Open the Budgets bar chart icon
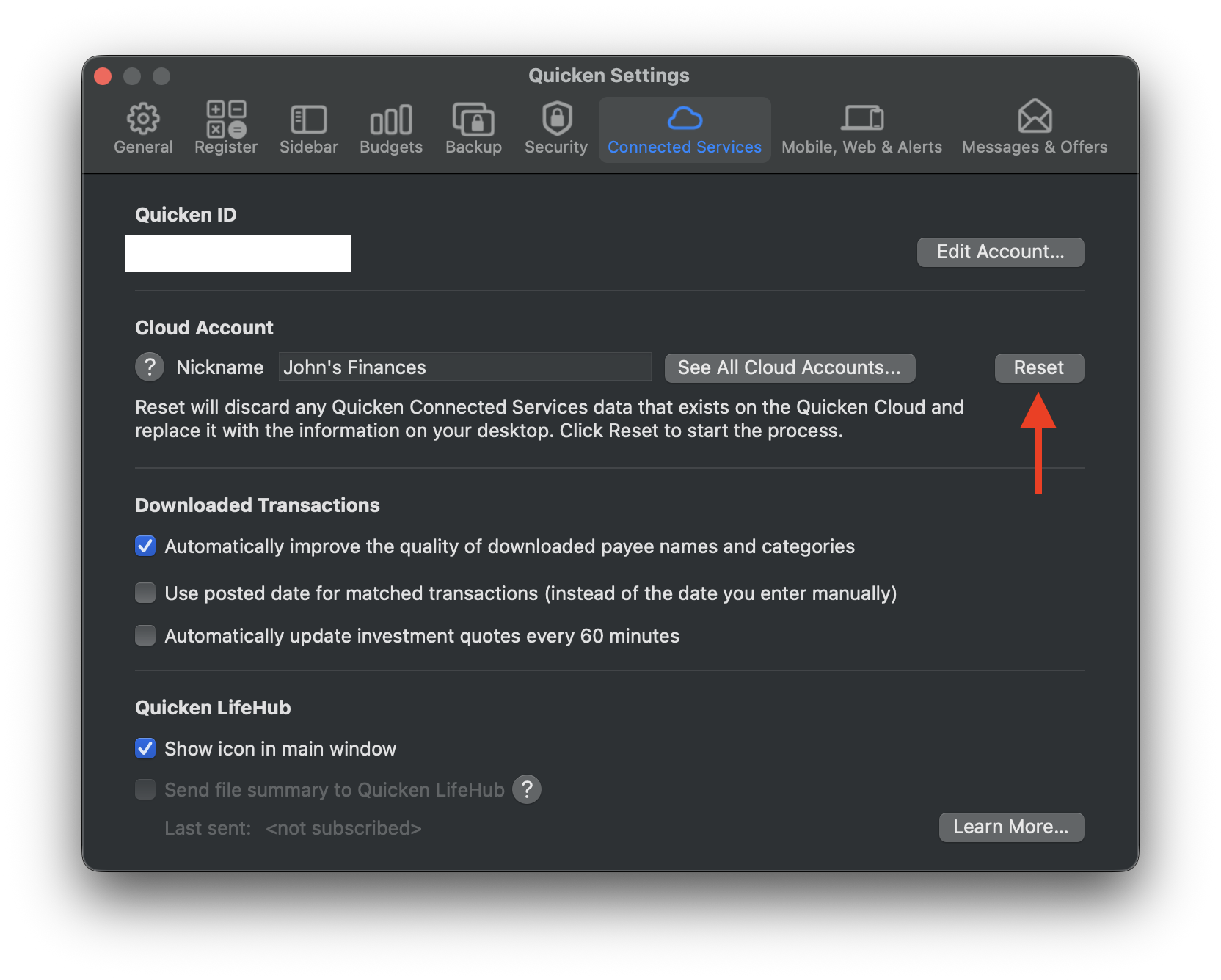The height and width of the screenshot is (980, 1221). click(x=391, y=120)
